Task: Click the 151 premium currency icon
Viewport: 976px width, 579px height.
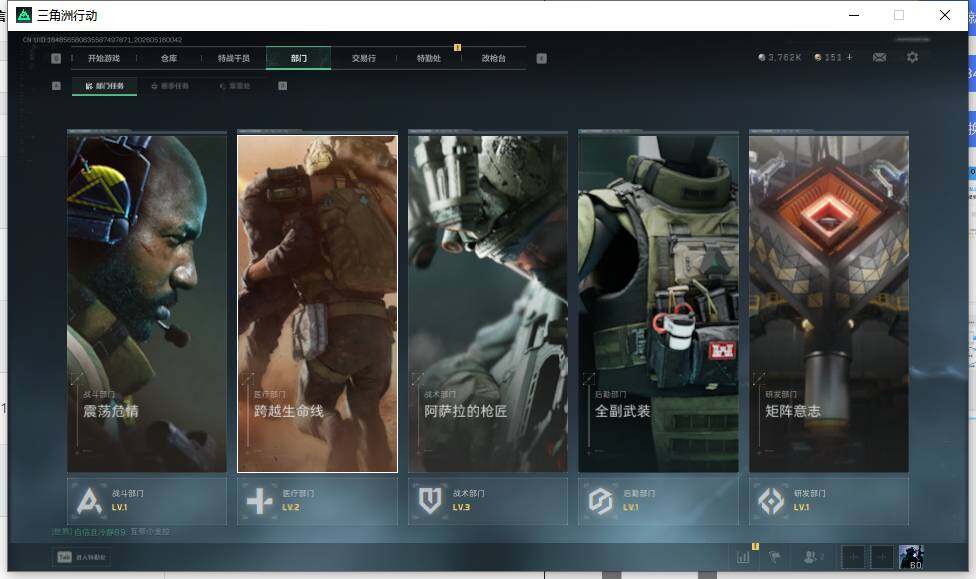Action: 818,57
